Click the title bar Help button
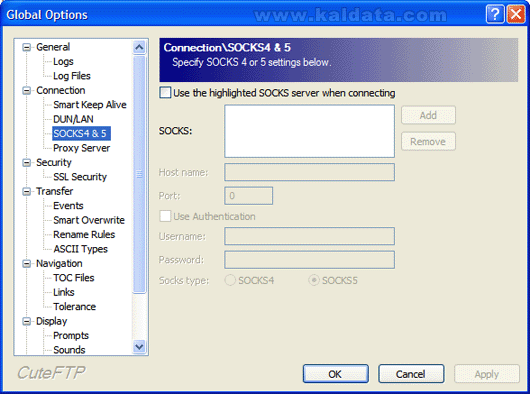 tap(495, 15)
